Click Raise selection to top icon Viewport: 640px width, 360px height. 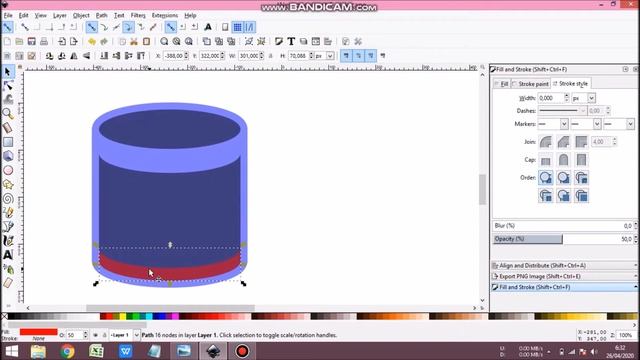pyautogui.click(x=141, y=56)
